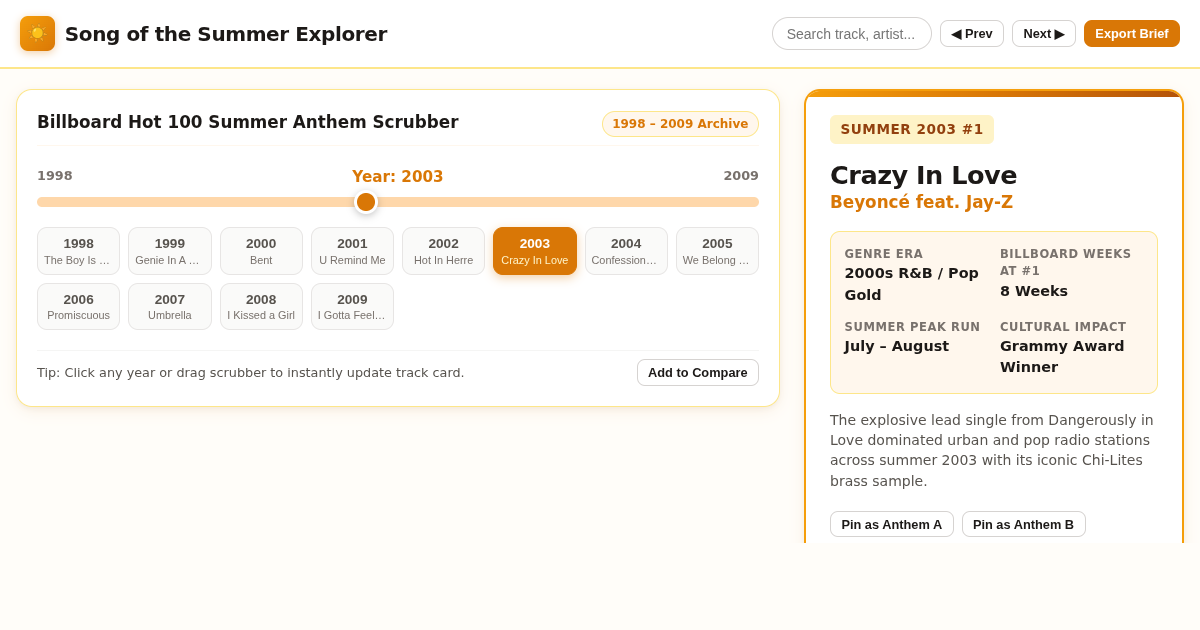The width and height of the screenshot is (1200, 630).
Task: Click the 1998 – 2009 Archive badge
Action: tap(680, 124)
